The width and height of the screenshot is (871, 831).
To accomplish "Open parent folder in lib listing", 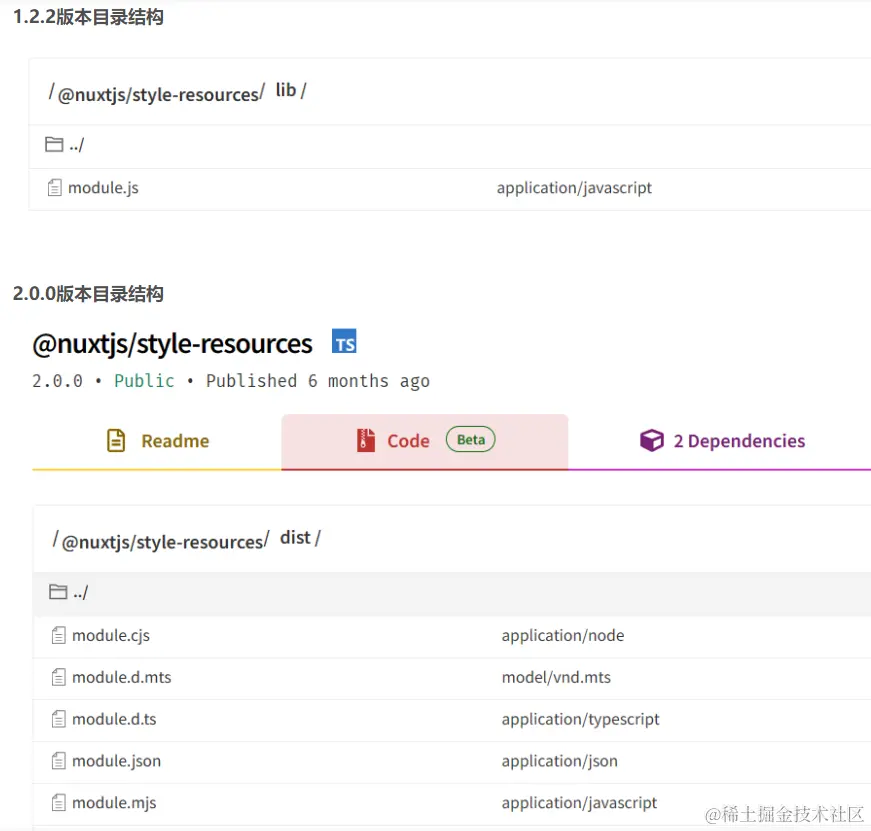I will point(77,145).
